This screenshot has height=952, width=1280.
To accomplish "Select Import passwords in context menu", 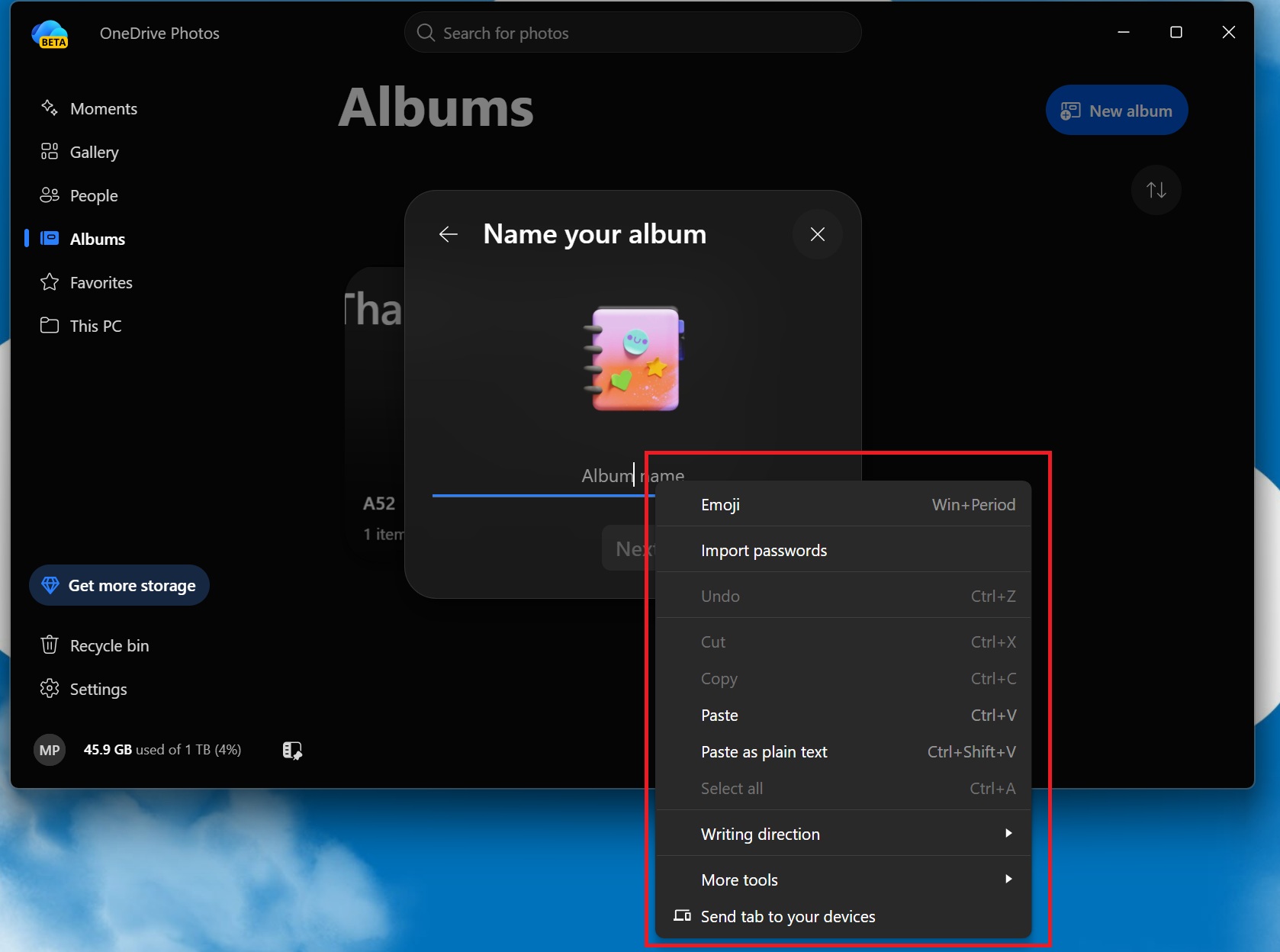I will pyautogui.click(x=843, y=550).
